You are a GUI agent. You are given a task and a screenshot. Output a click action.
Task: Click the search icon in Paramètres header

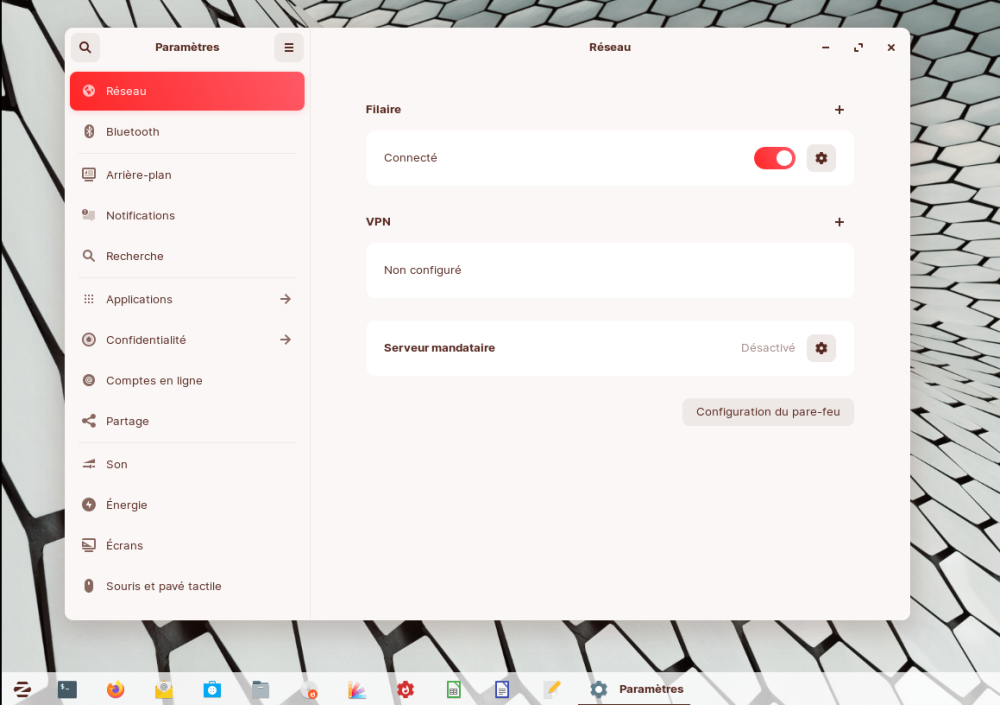coord(85,47)
